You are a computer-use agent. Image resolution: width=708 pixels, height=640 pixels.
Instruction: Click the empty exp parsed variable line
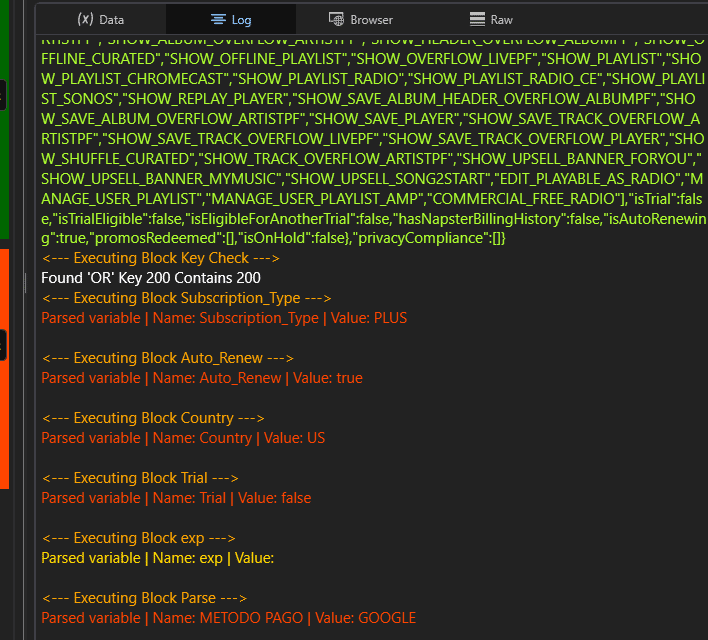[157, 558]
